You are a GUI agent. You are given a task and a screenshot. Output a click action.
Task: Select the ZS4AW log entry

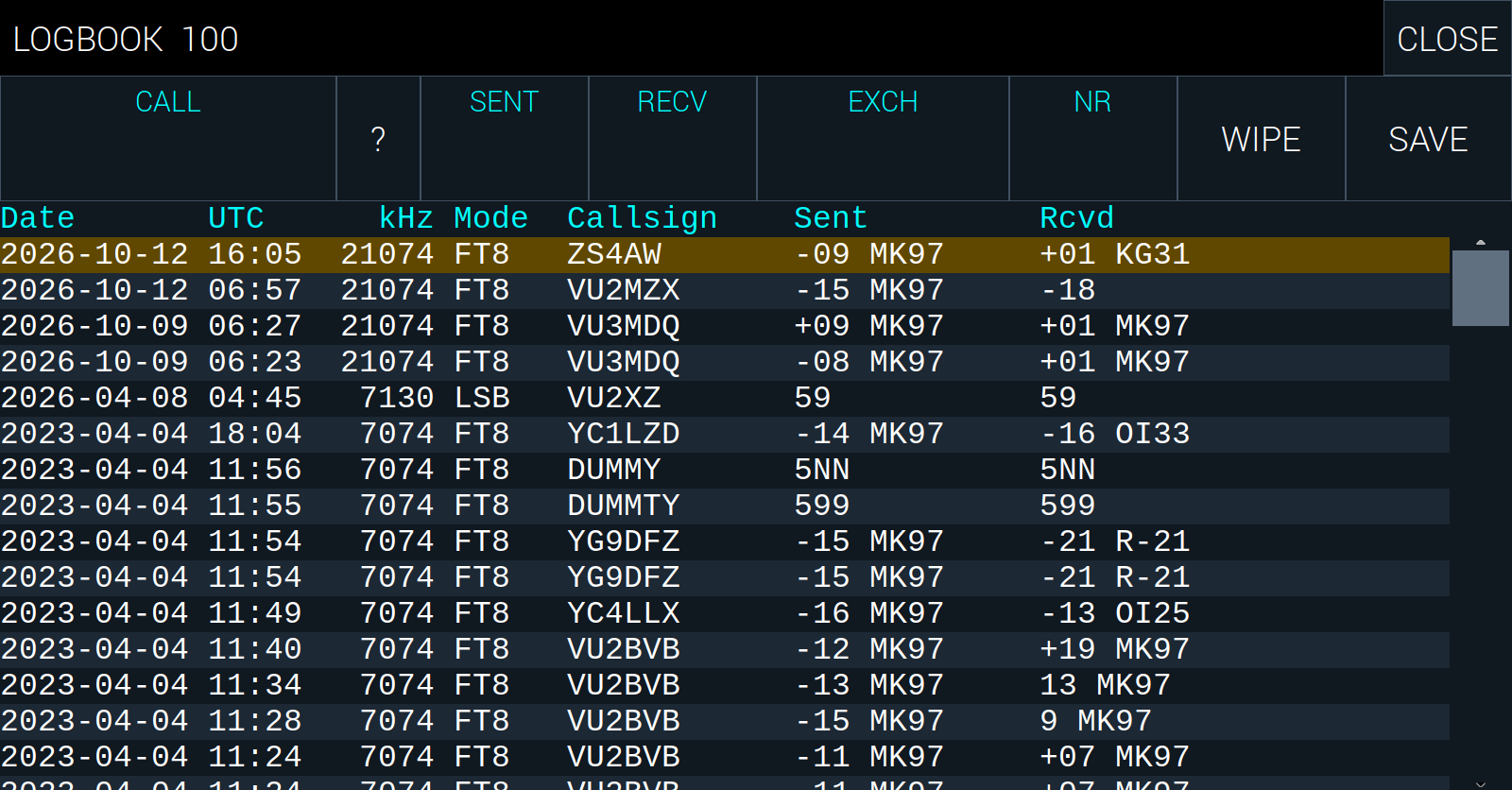click(x=725, y=255)
